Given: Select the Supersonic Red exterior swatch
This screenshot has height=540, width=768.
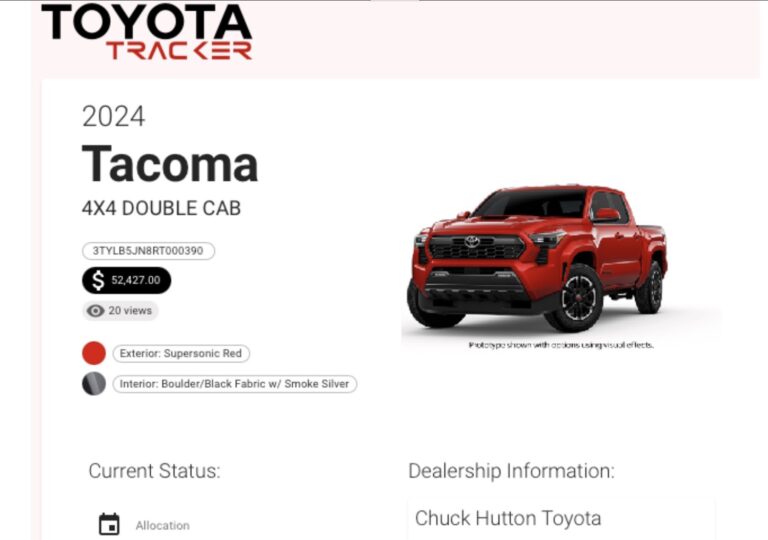Looking at the screenshot, I should [x=94, y=353].
